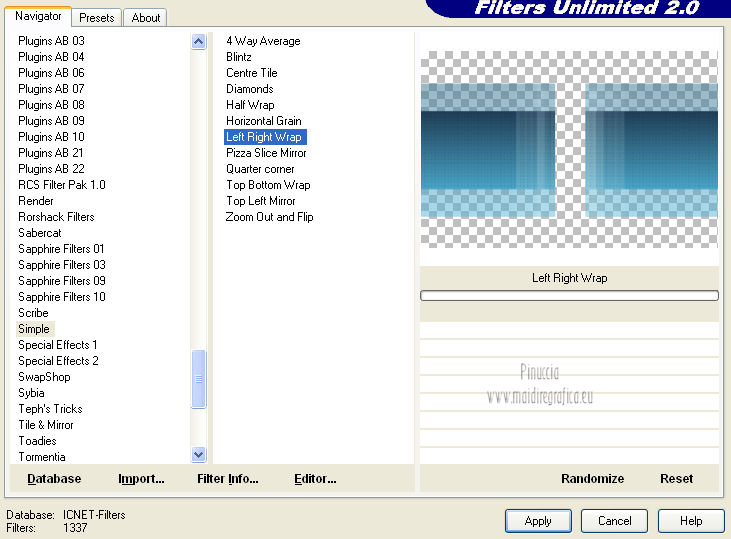Choose the Zoom Out and Flip filter
The image size is (731, 539).
(x=269, y=217)
